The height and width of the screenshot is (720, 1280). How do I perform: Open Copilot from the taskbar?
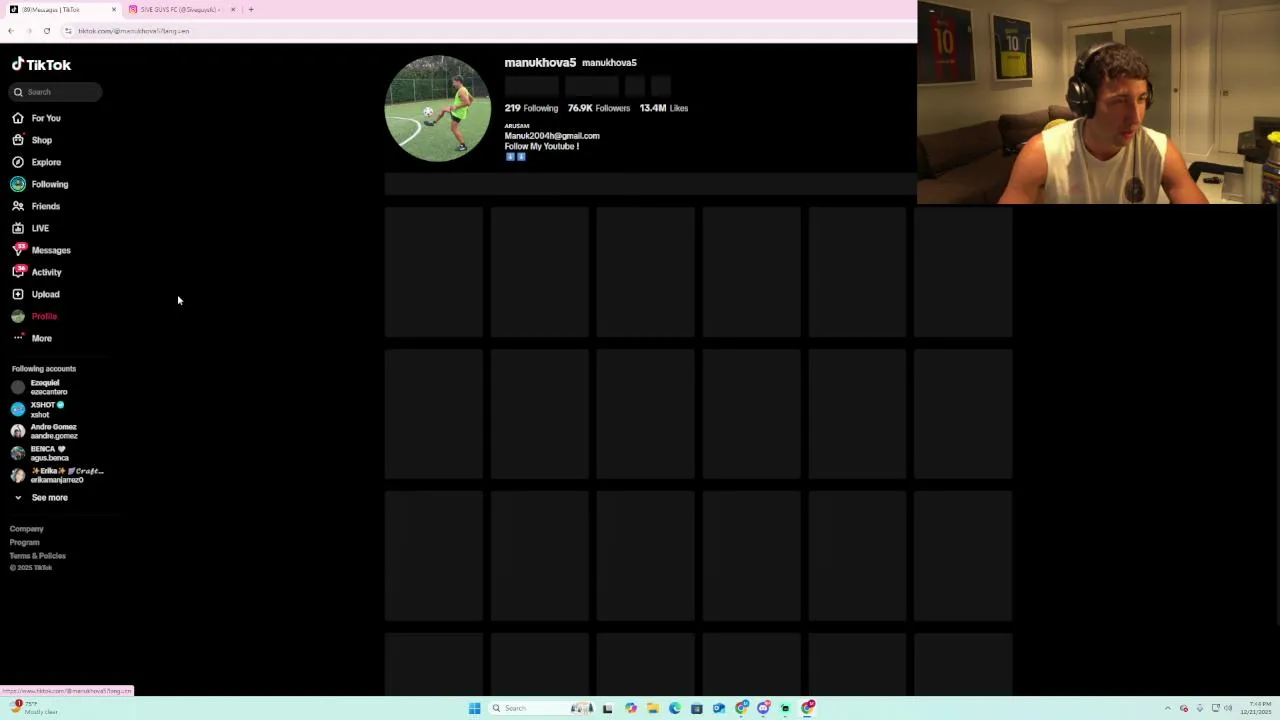tap(631, 708)
